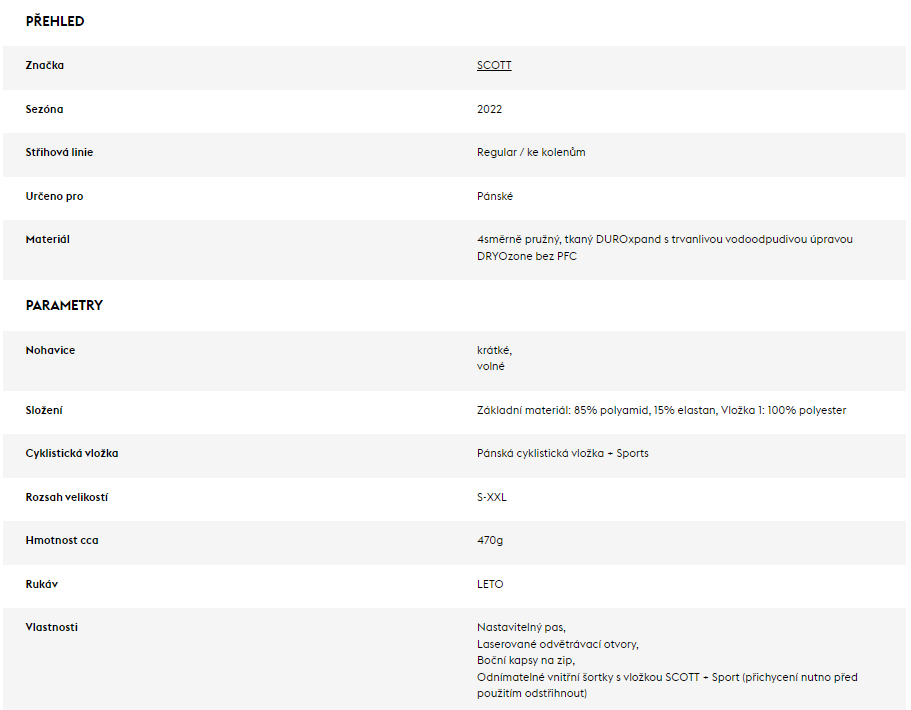
Task: Open the SCOTT brand link
Action: (494, 66)
